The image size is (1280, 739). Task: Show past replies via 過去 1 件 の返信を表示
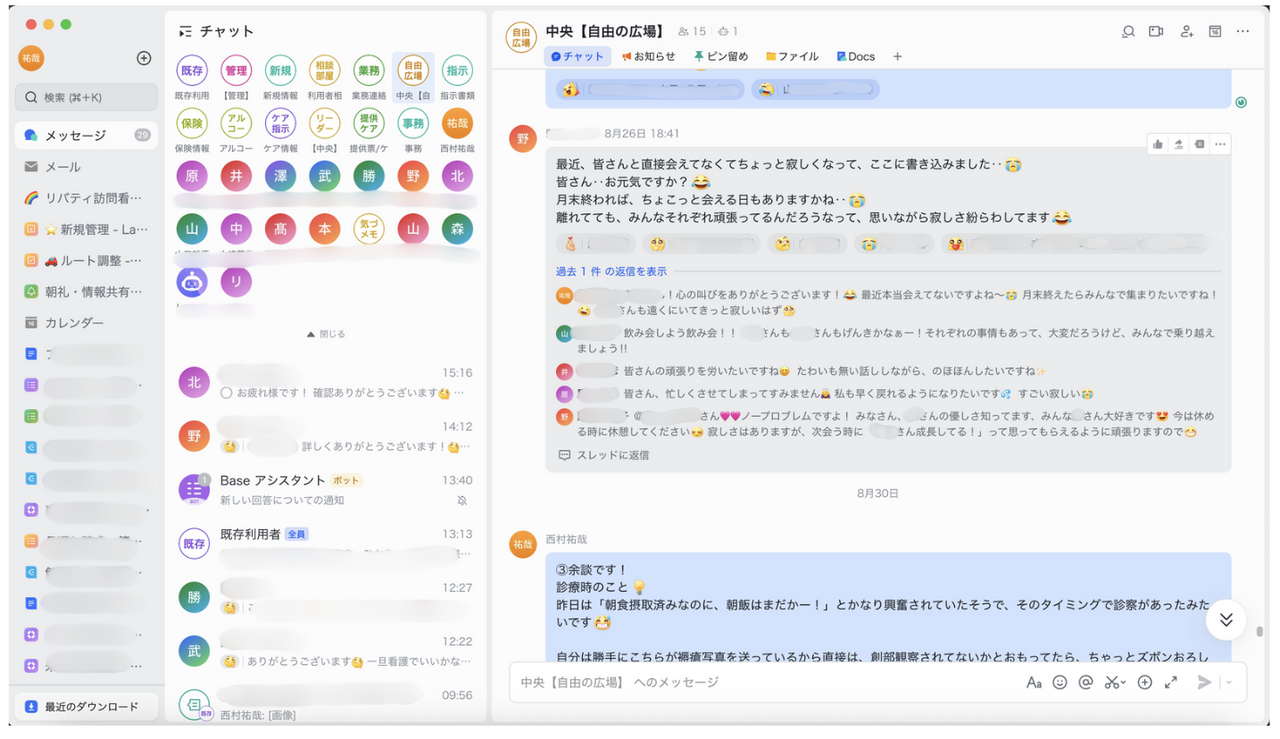pyautogui.click(x=611, y=271)
